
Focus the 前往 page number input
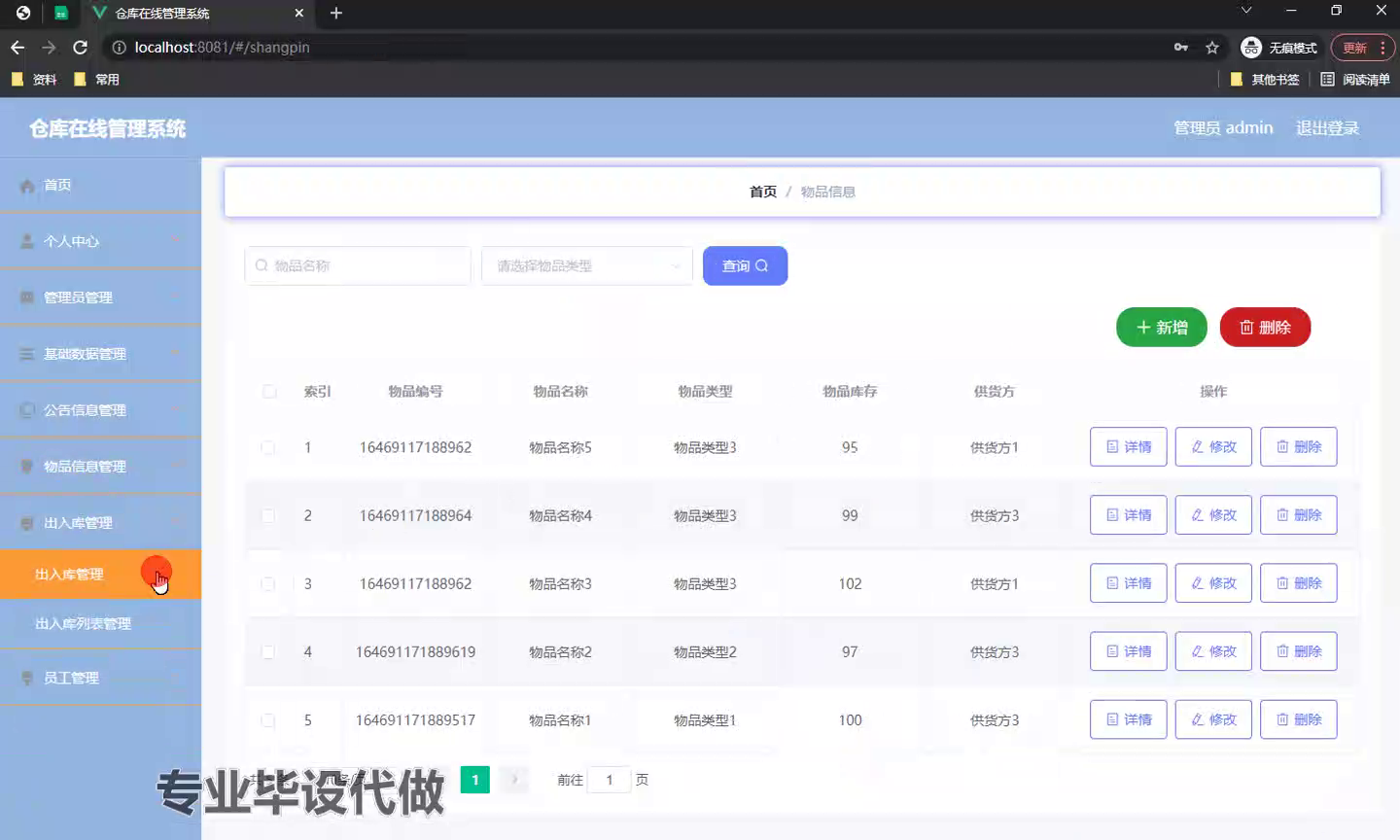(x=610, y=780)
